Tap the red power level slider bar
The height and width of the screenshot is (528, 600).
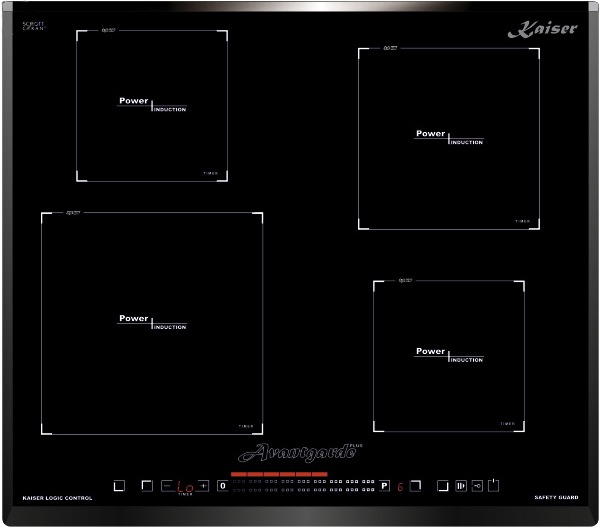(279, 474)
